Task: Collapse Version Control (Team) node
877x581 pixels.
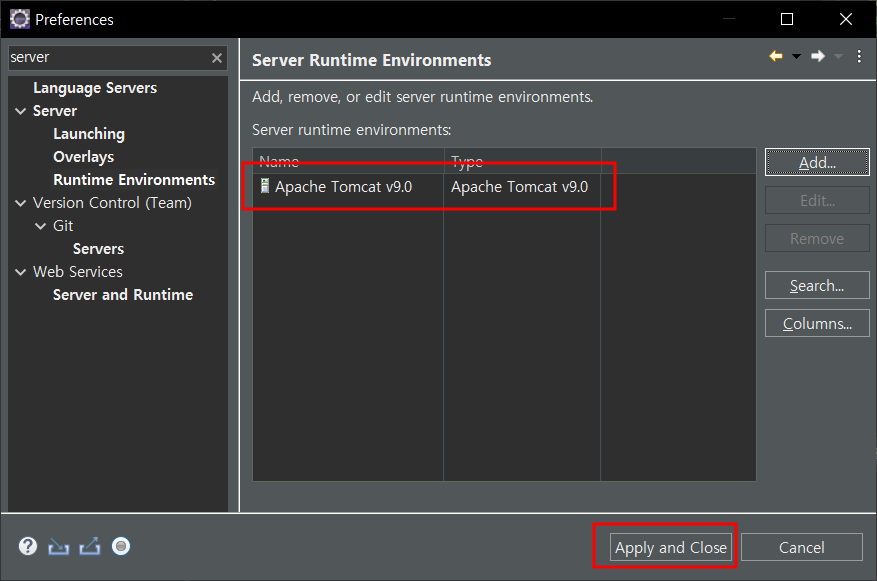Action: click(x=21, y=203)
